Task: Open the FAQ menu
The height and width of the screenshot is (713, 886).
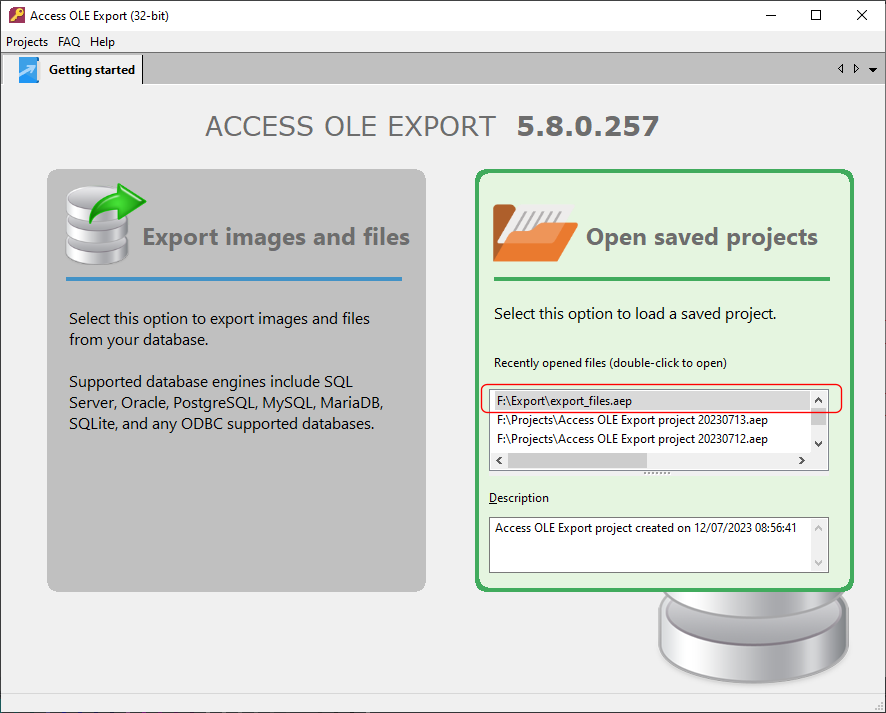Action: 69,42
